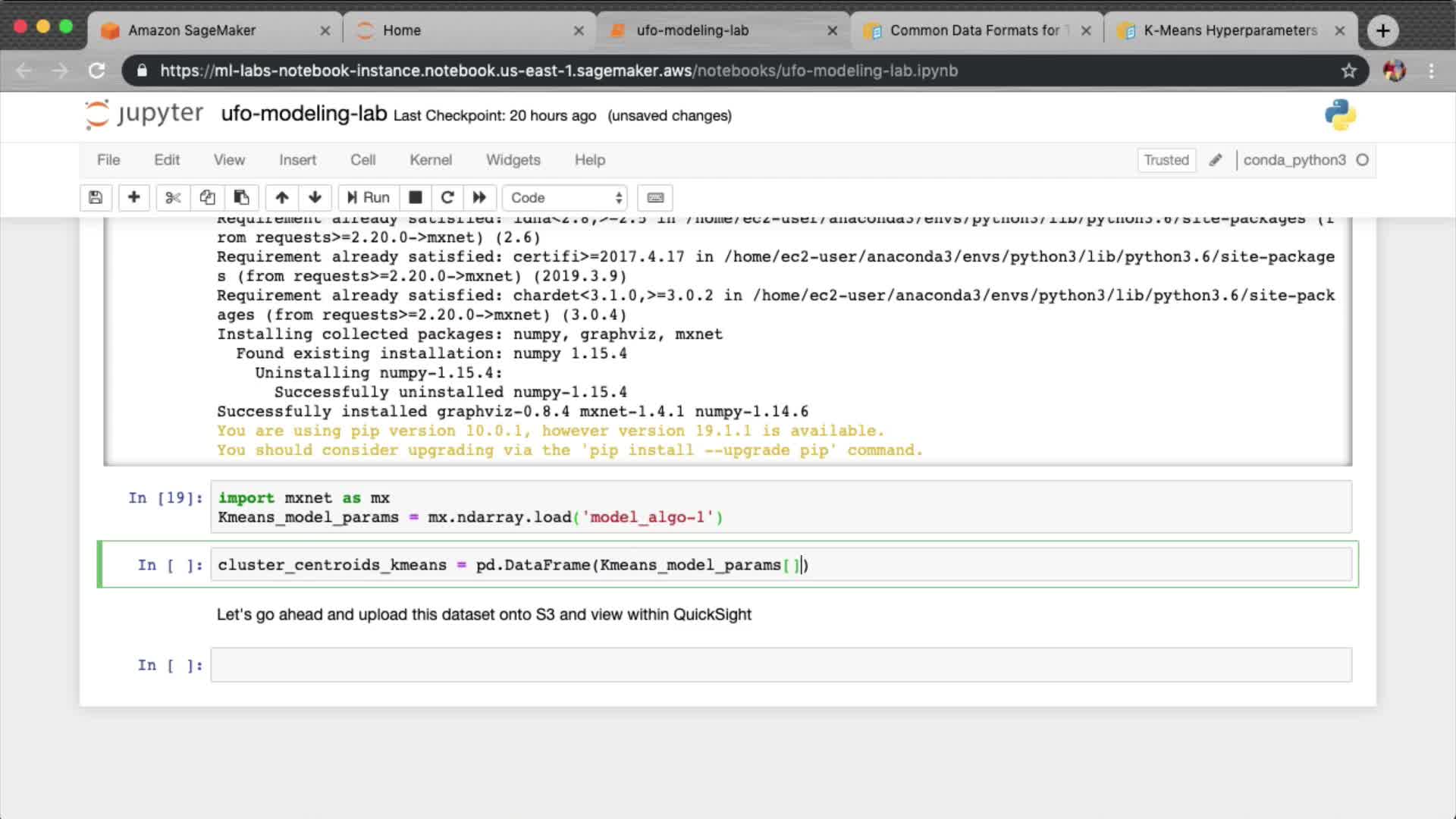Paste cells below with the clipboard icon
This screenshot has height=819, width=1456.
[x=241, y=198]
